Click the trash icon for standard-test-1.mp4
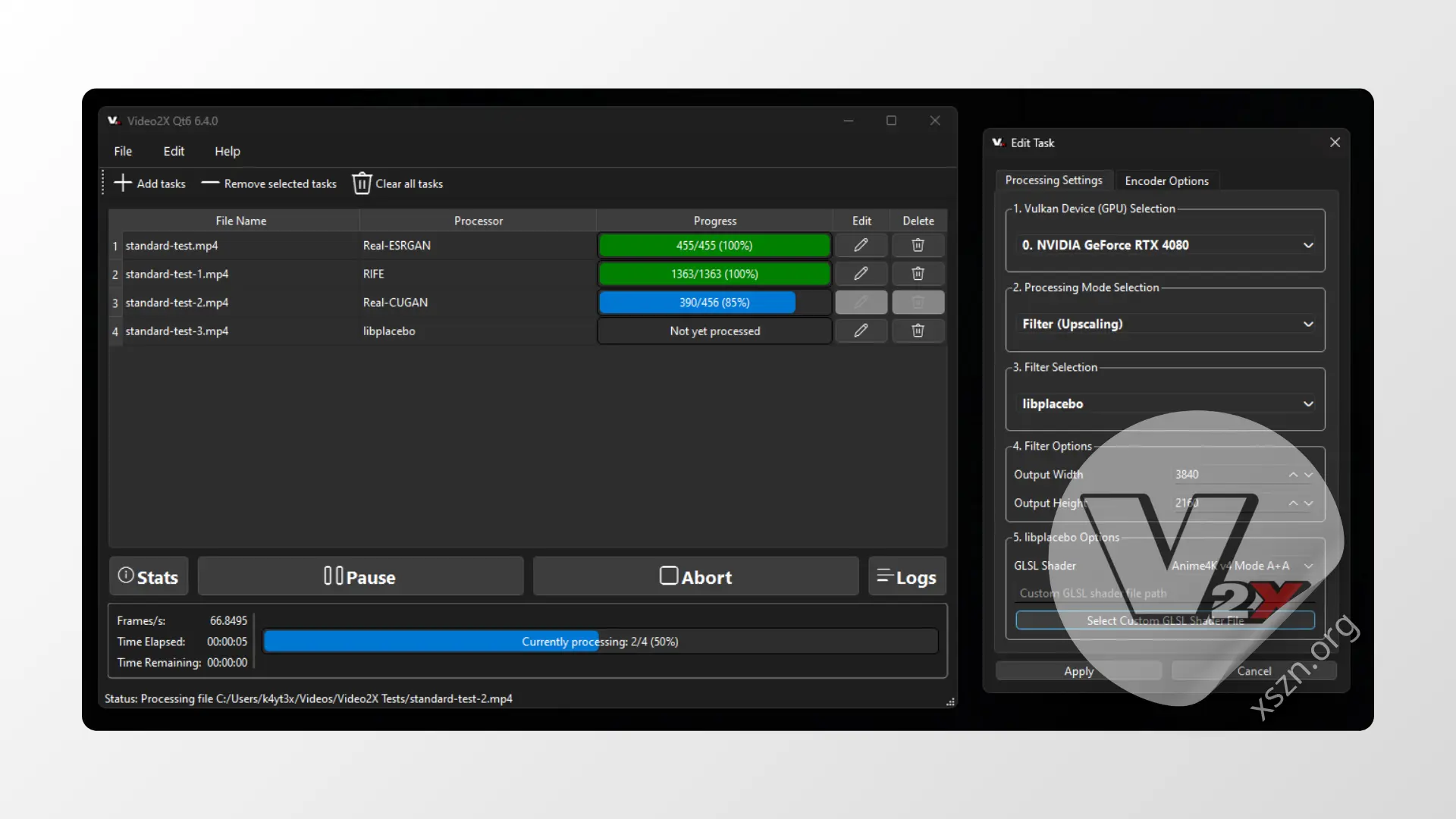The image size is (1456, 819). click(918, 273)
